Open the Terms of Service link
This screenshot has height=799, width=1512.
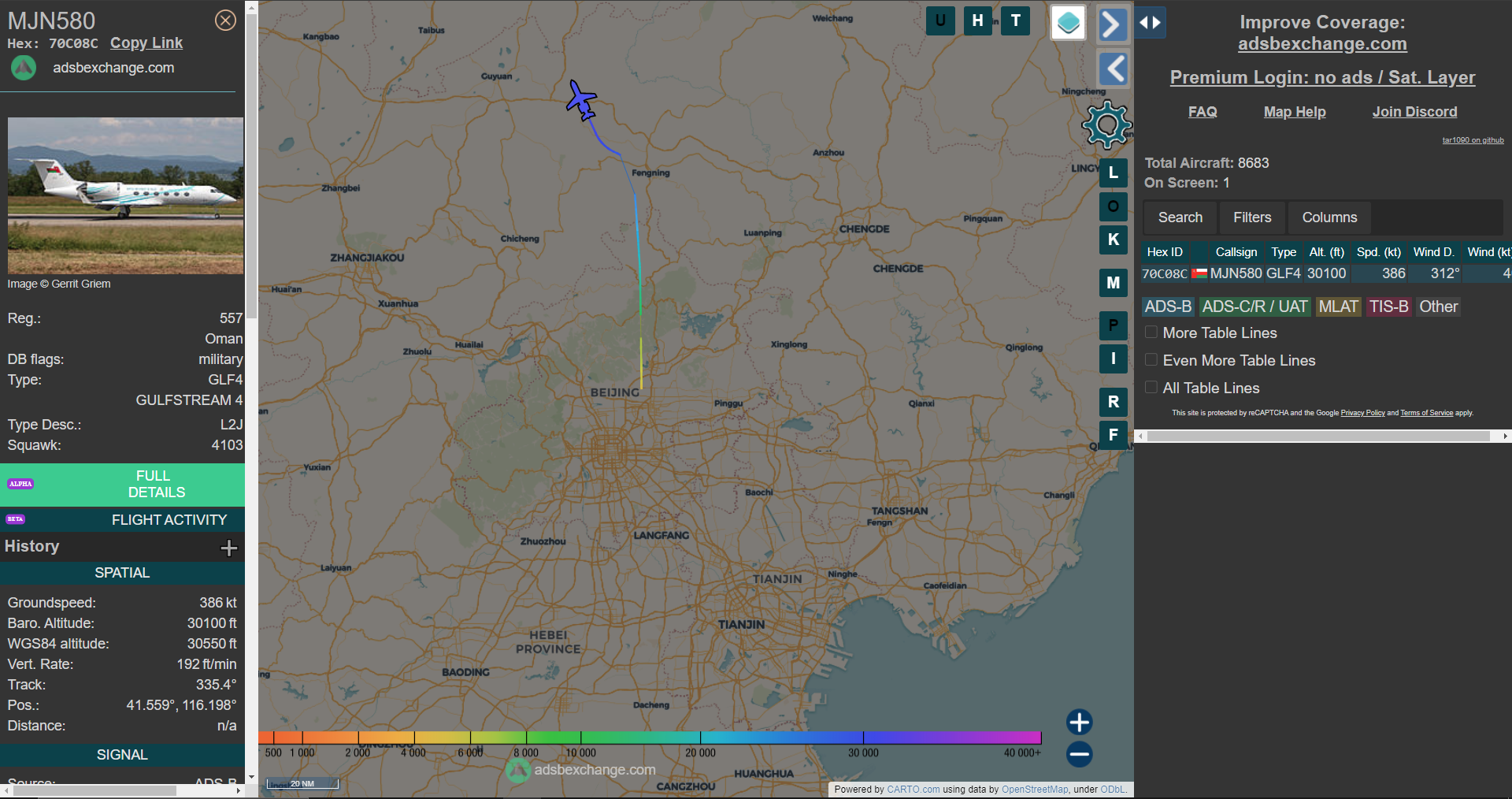point(1426,413)
